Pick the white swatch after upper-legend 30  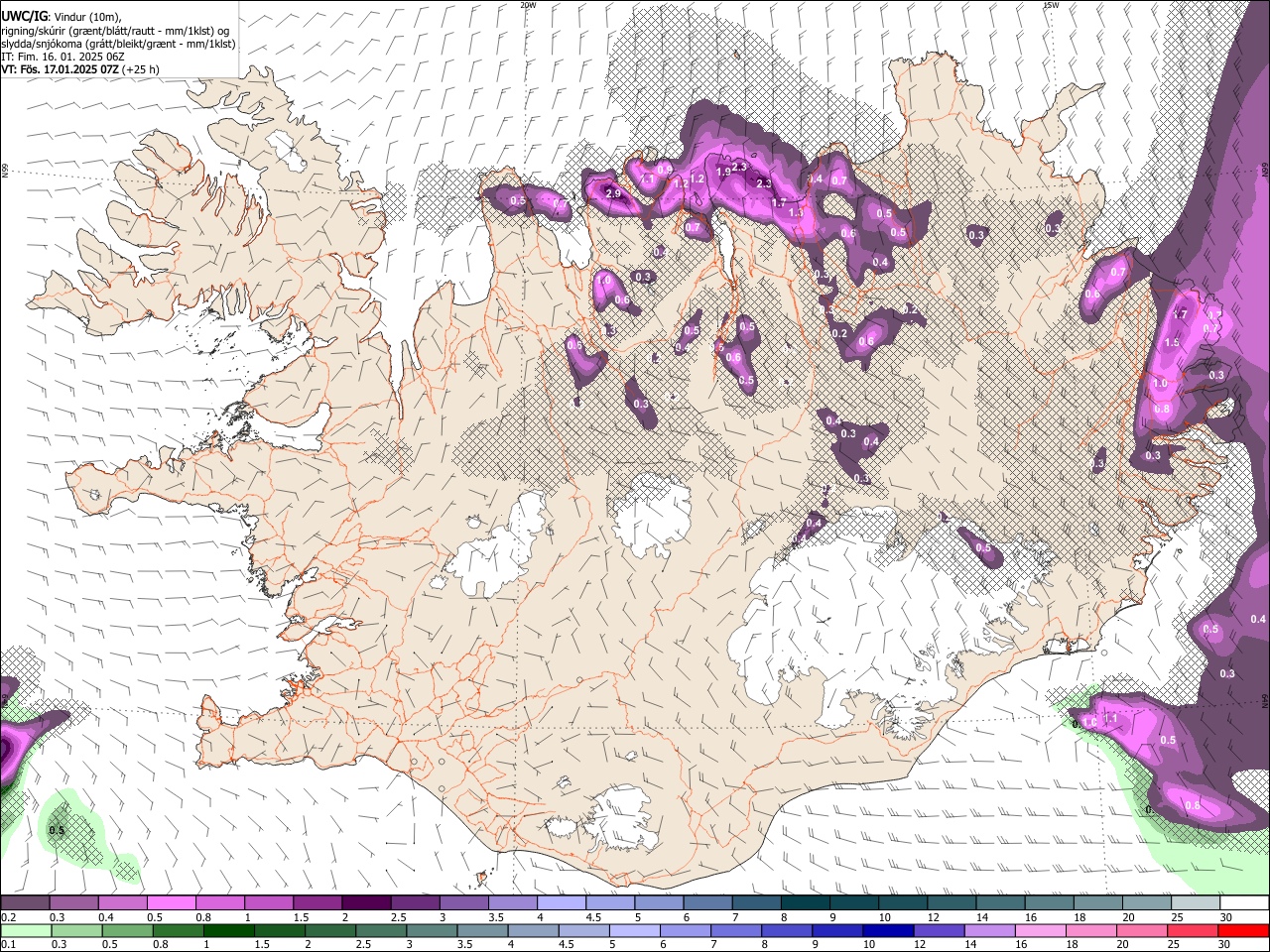(x=1245, y=903)
